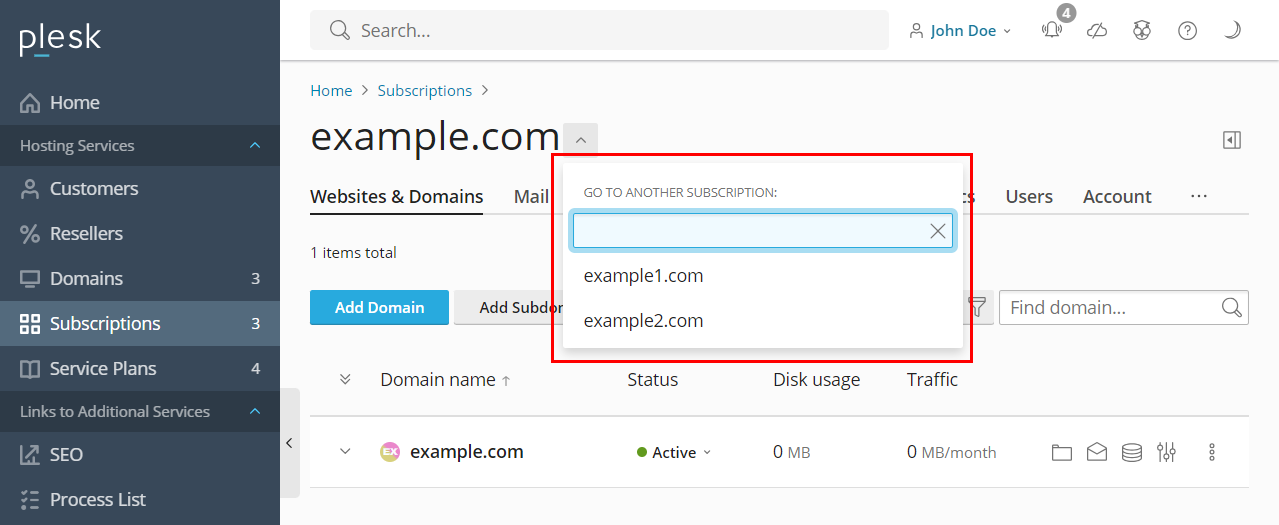Open Service Plans in the sidebar

[x=103, y=369]
